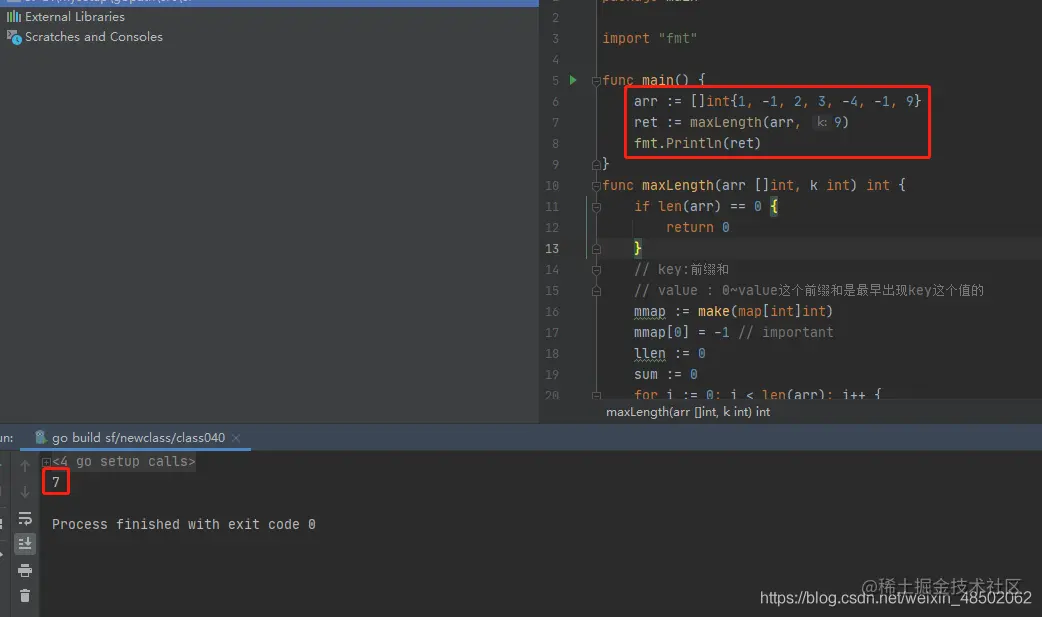This screenshot has width=1042, height=617.
Task: Click fold end marker on line 9
Action: (596, 164)
